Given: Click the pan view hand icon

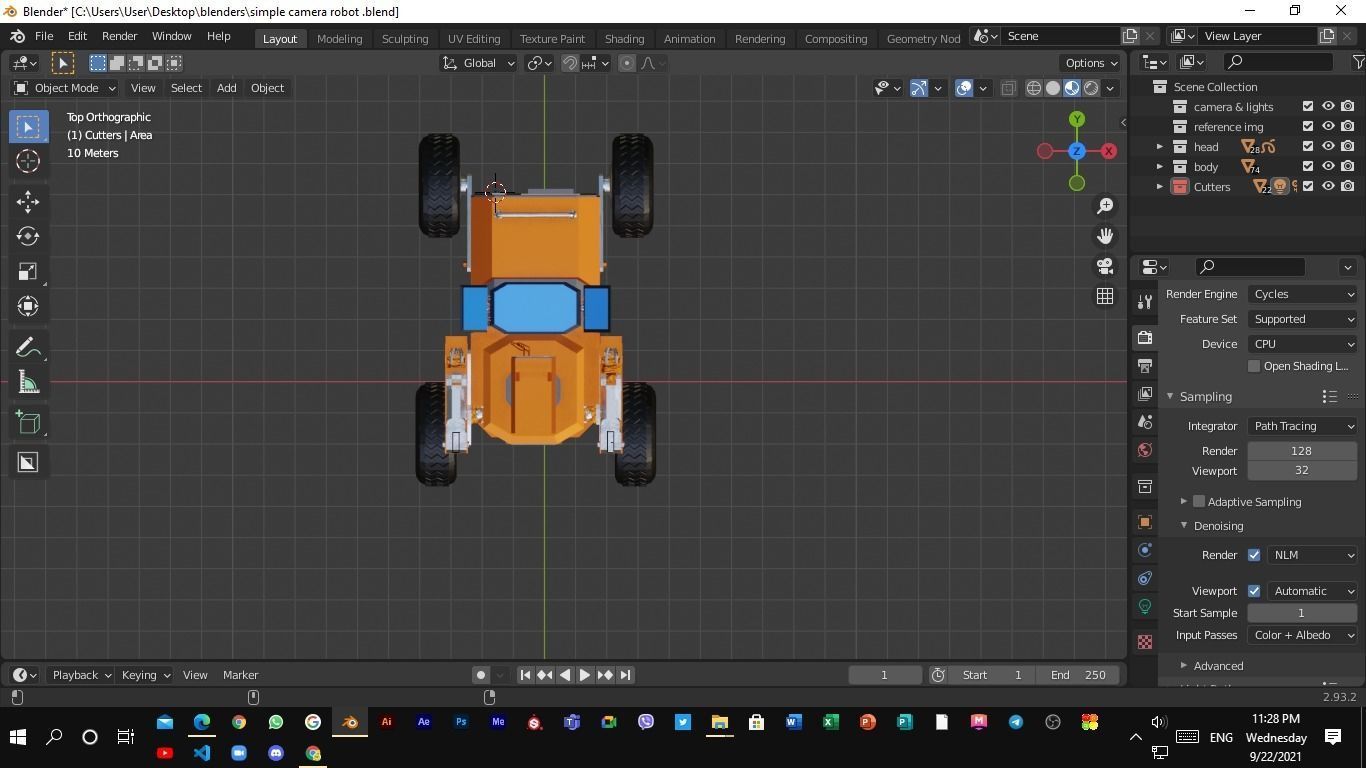Looking at the screenshot, I should pyautogui.click(x=1105, y=236).
